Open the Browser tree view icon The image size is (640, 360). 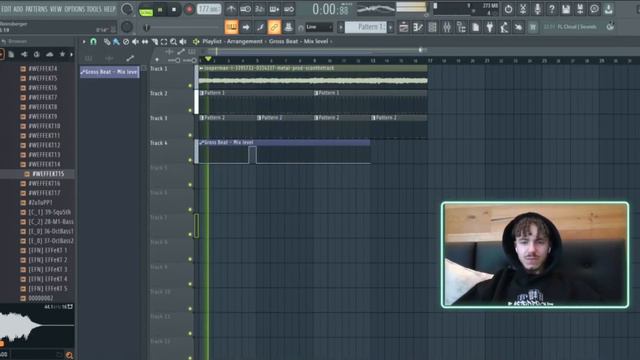coord(461,27)
